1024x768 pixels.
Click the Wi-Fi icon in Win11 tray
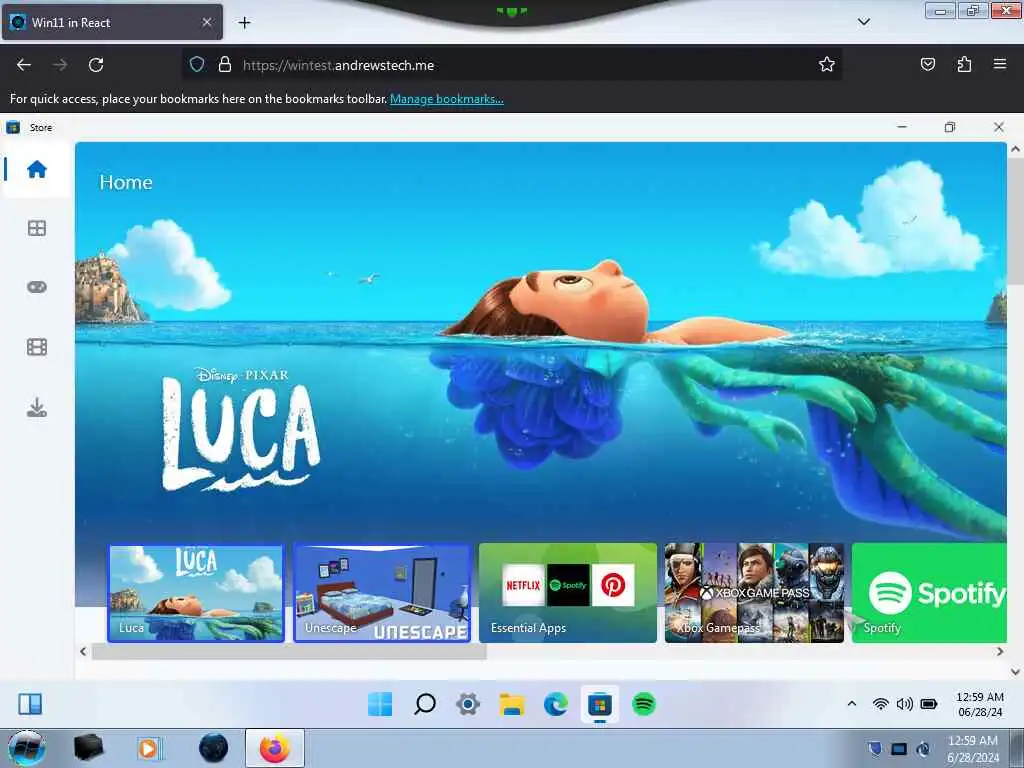(x=880, y=703)
